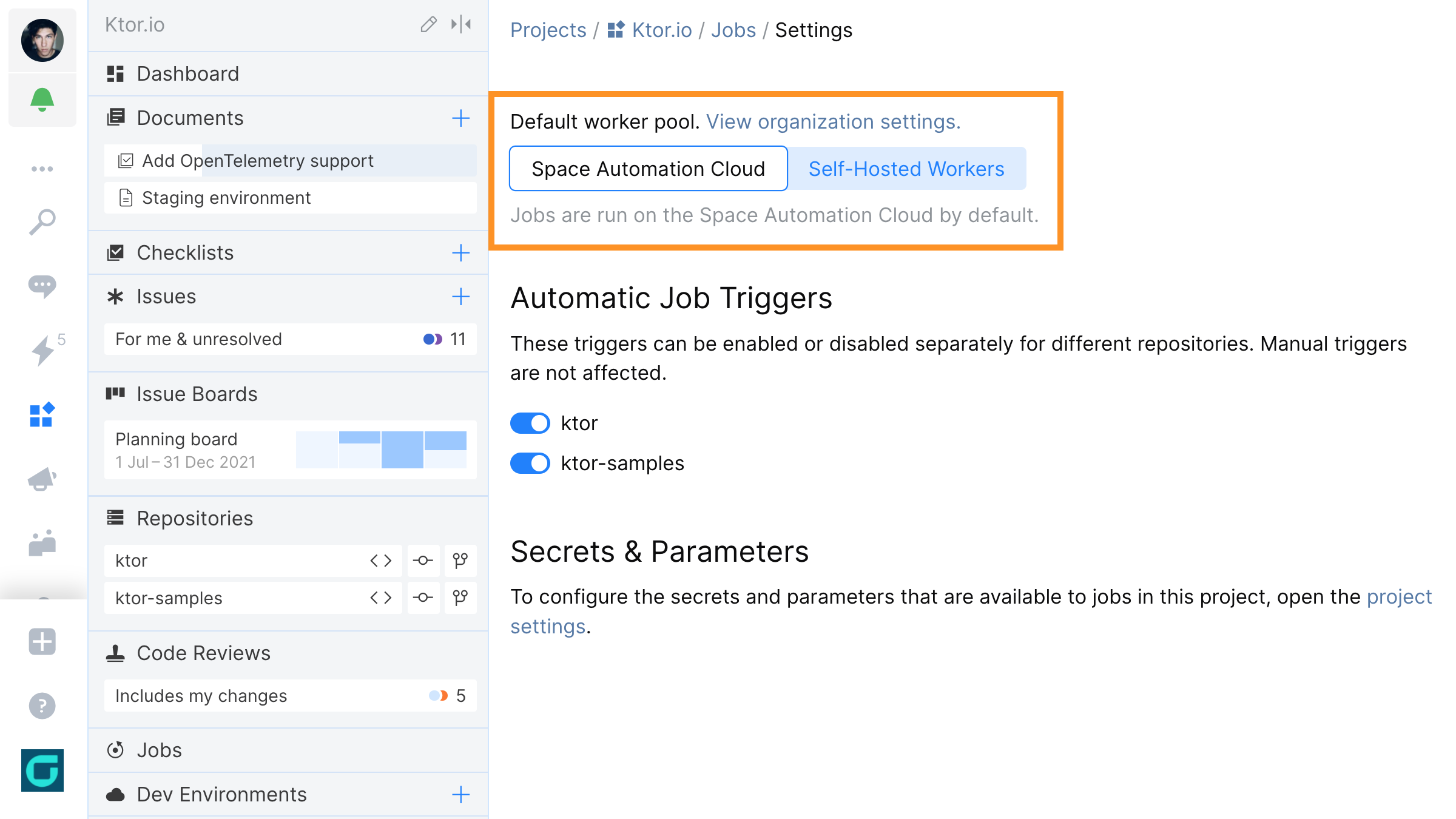Add a new dev environment with plus
This screenshot has width=1456, height=819.
[461, 795]
